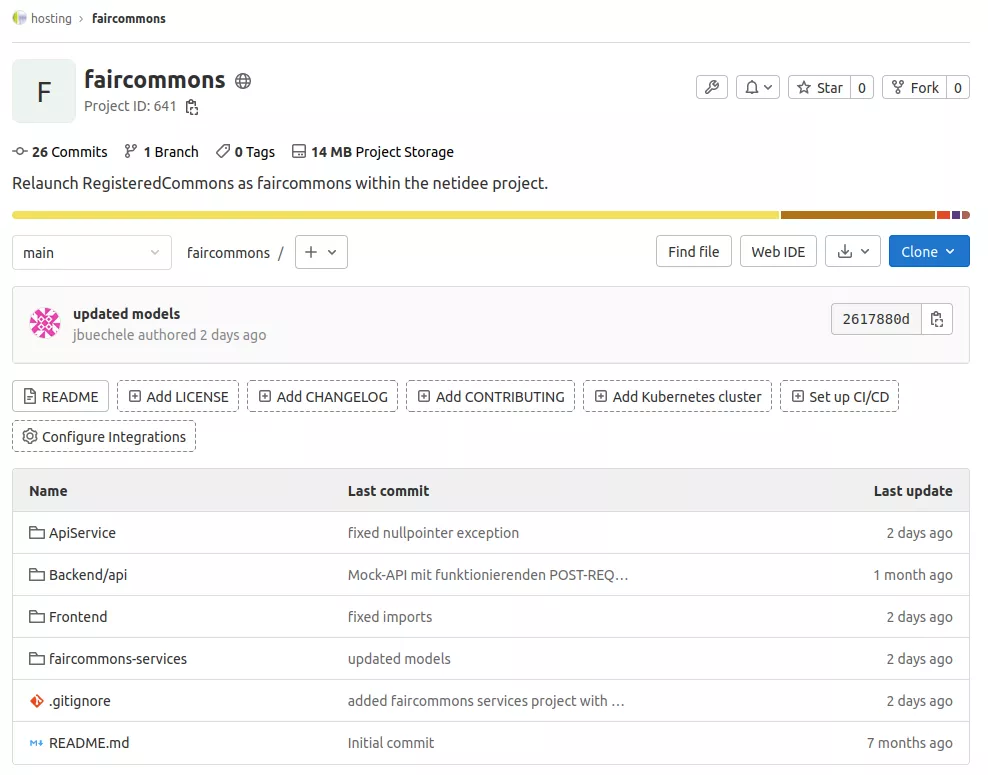
Task: Open the blue Clone dropdown
Action: click(x=928, y=251)
